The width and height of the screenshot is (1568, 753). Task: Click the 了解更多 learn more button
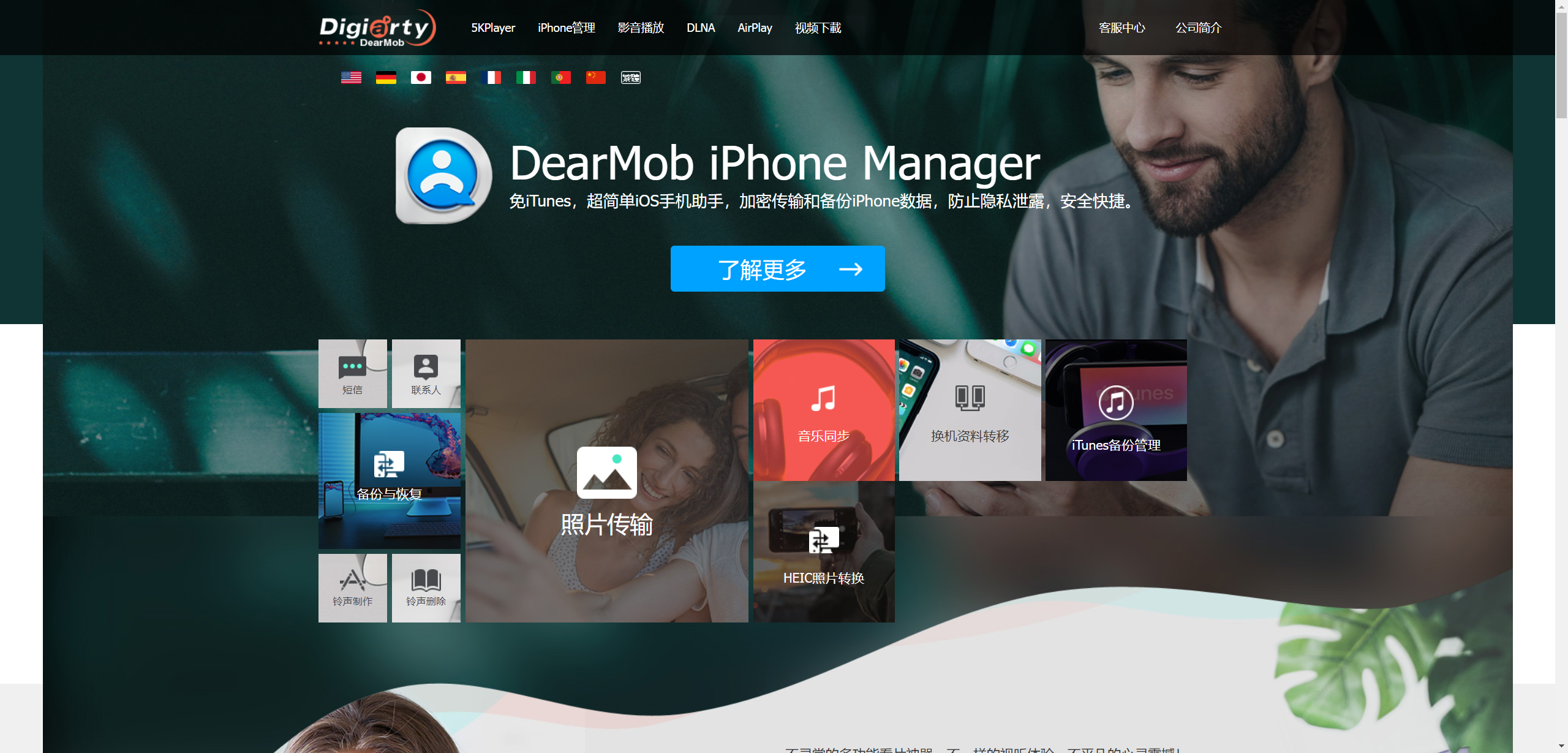(x=777, y=269)
